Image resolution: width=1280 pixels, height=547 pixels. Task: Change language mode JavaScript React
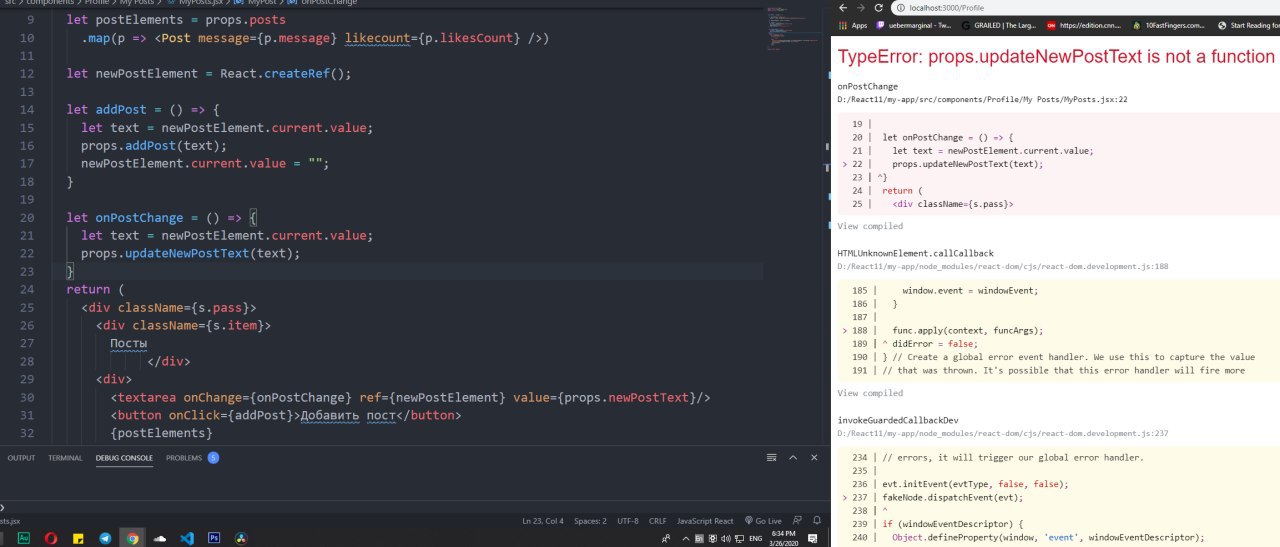(x=705, y=521)
